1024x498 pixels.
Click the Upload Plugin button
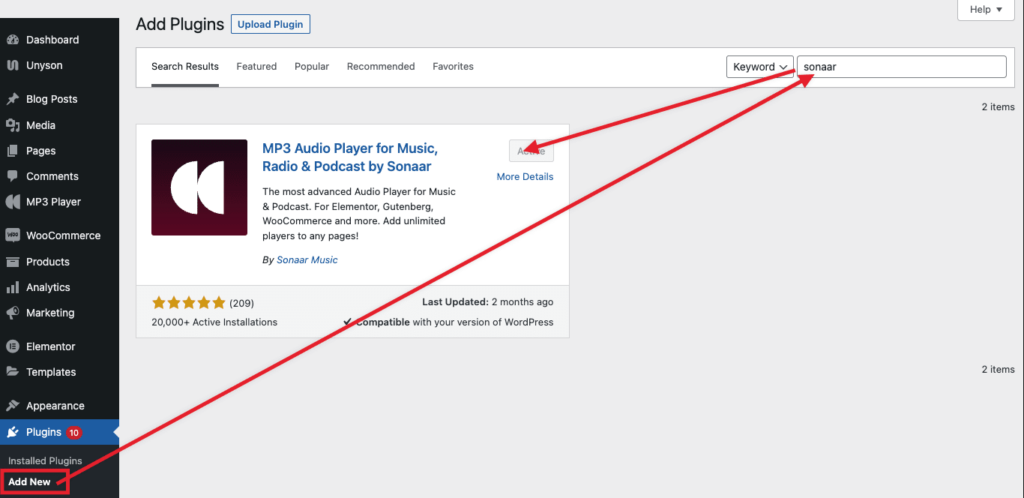tap(270, 25)
